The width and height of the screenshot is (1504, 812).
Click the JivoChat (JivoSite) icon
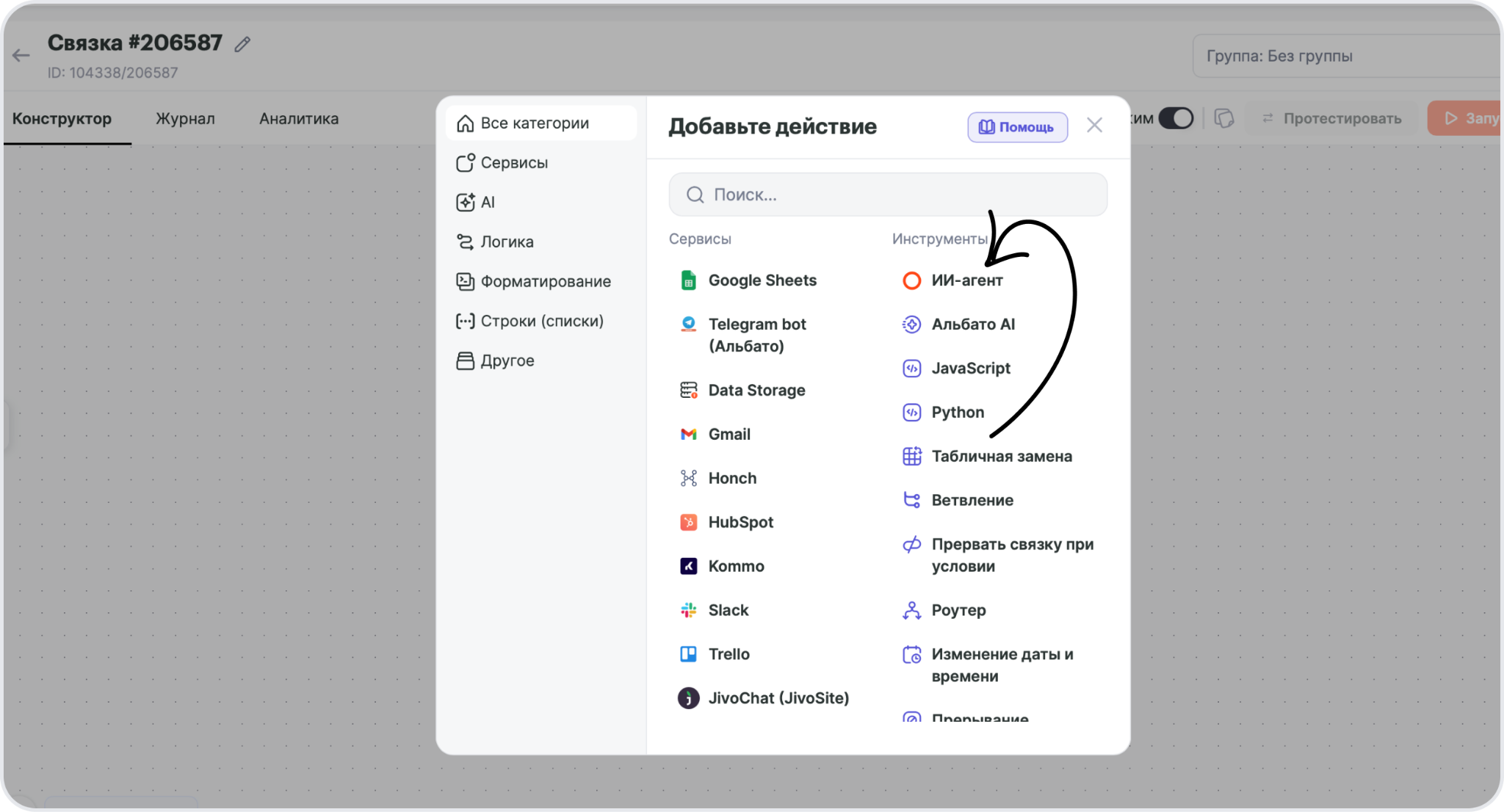point(688,698)
